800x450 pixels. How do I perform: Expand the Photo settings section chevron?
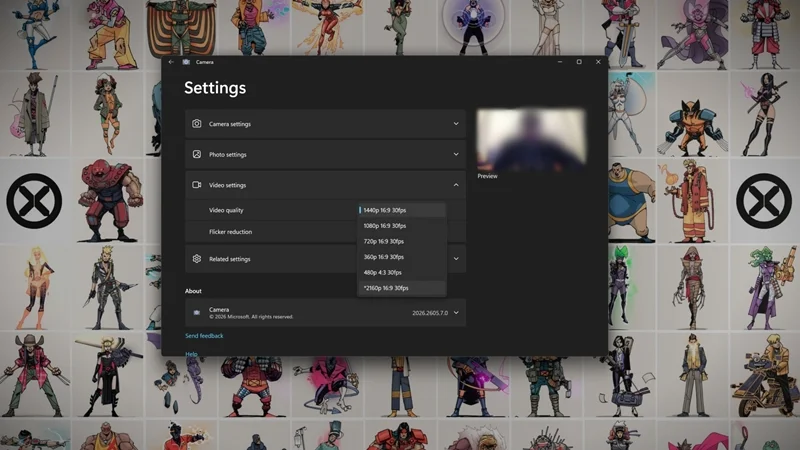pyautogui.click(x=456, y=154)
